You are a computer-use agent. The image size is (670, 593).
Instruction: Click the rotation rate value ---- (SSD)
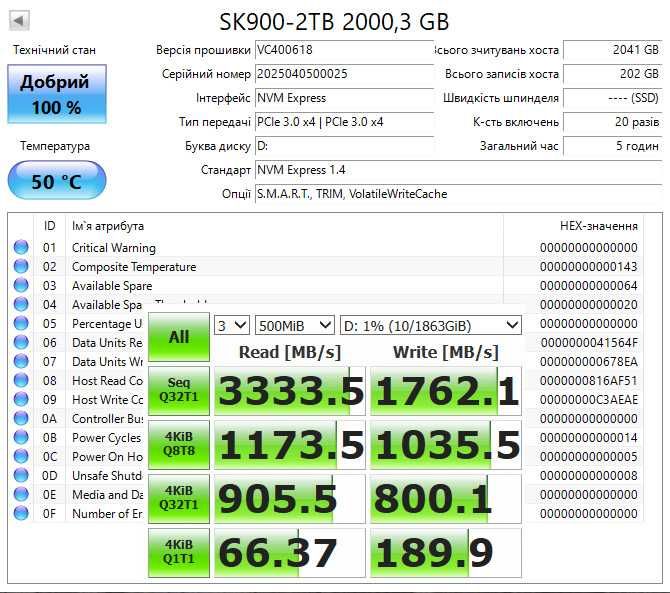(x=612, y=98)
